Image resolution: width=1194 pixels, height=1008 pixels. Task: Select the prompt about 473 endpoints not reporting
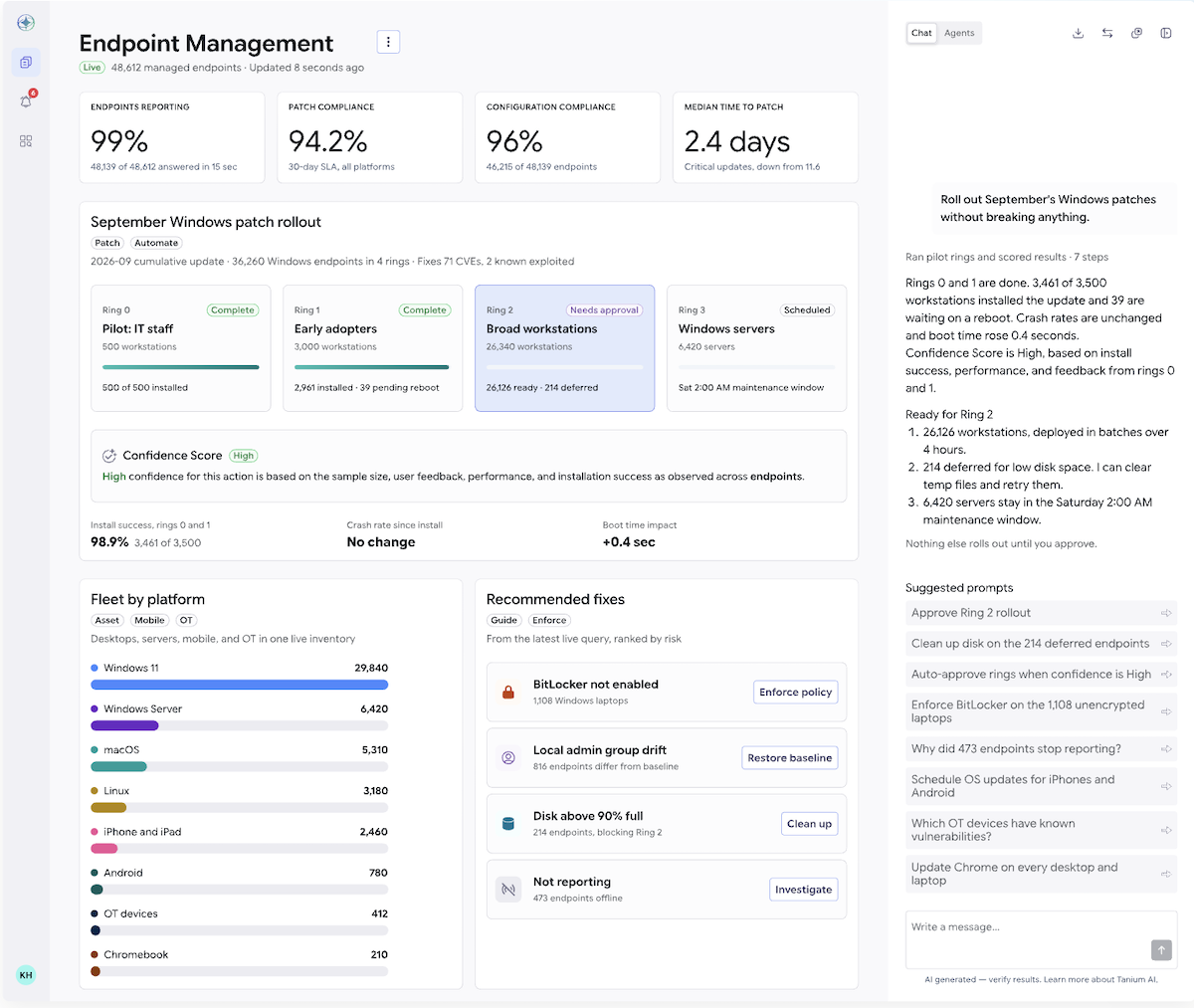pyautogui.click(x=1042, y=749)
